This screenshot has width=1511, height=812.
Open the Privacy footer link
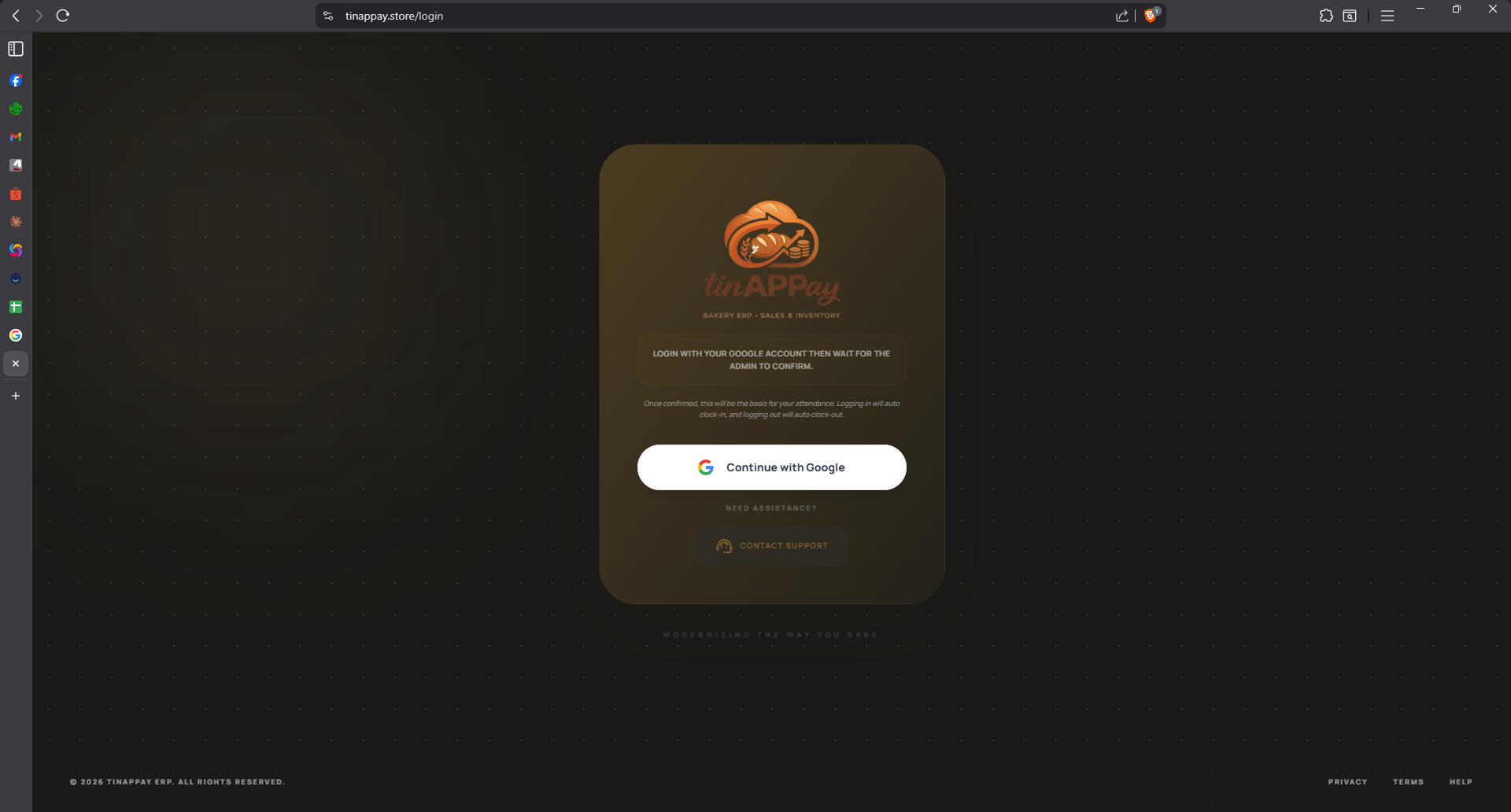[1347, 782]
